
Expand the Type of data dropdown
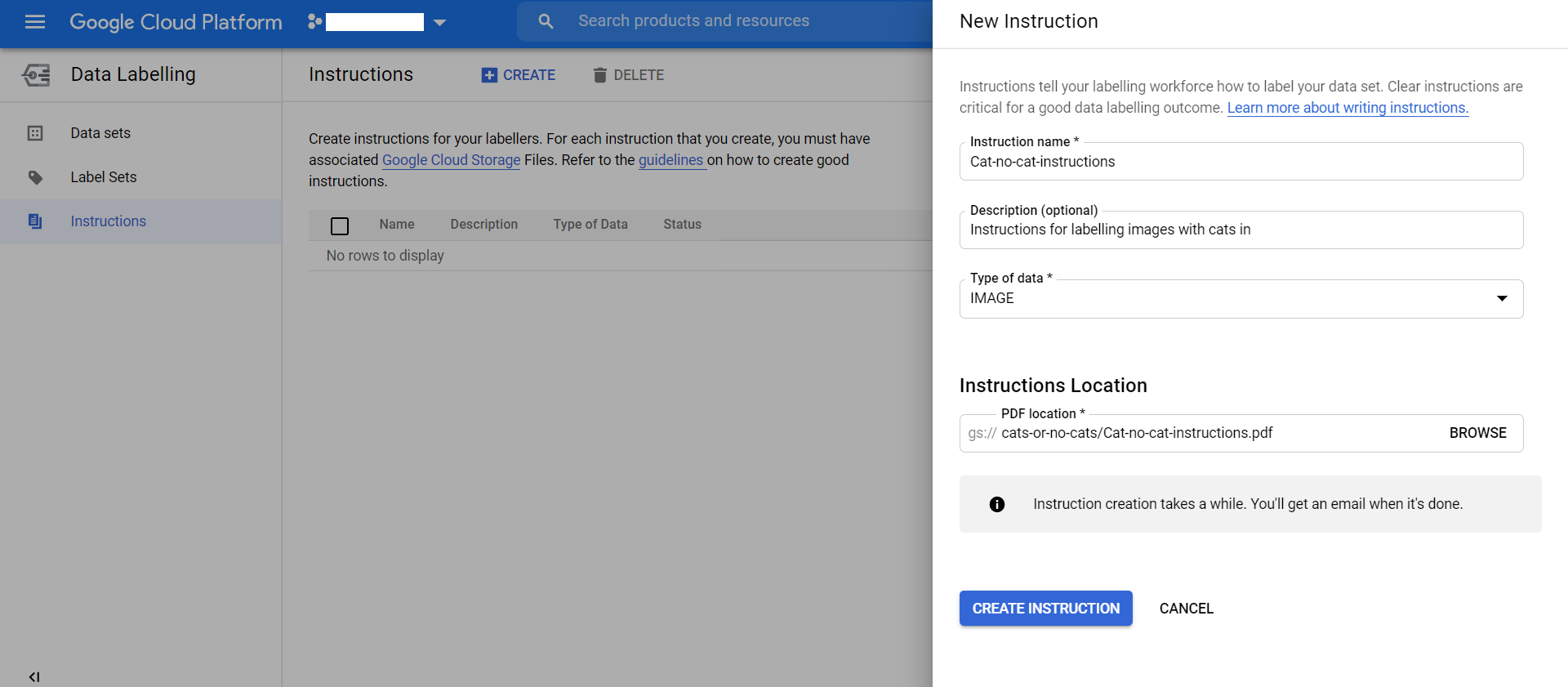click(1501, 299)
